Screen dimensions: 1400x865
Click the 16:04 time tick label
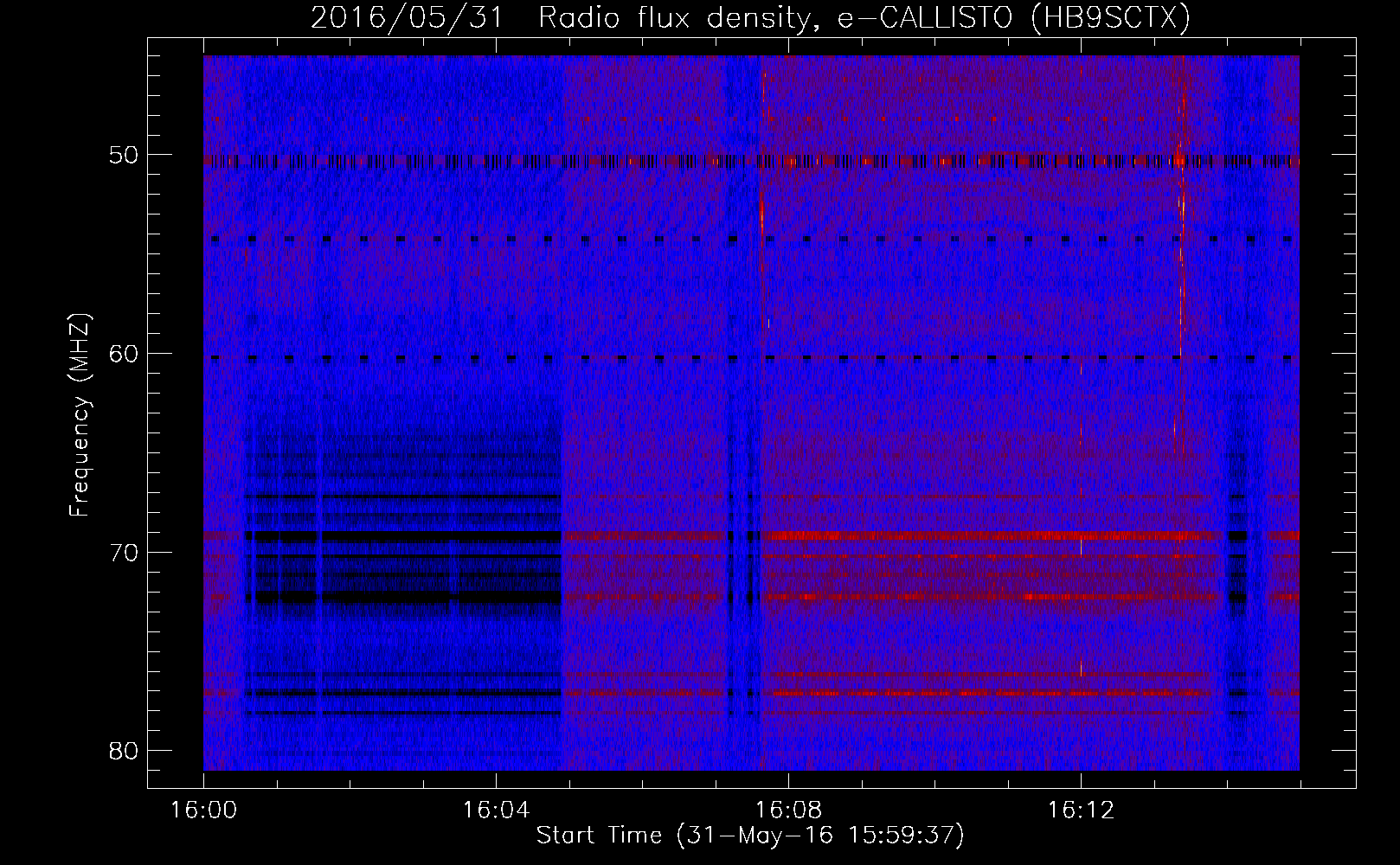pyautogui.click(x=496, y=811)
